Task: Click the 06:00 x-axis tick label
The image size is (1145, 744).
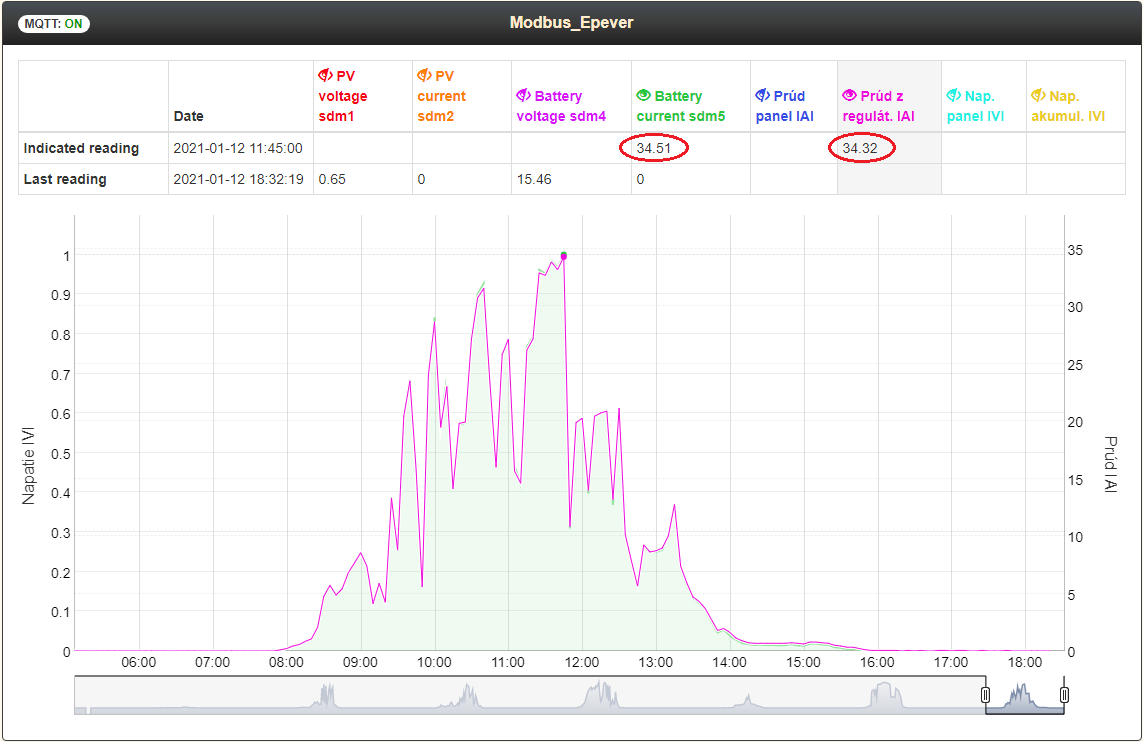Action: tap(139, 662)
